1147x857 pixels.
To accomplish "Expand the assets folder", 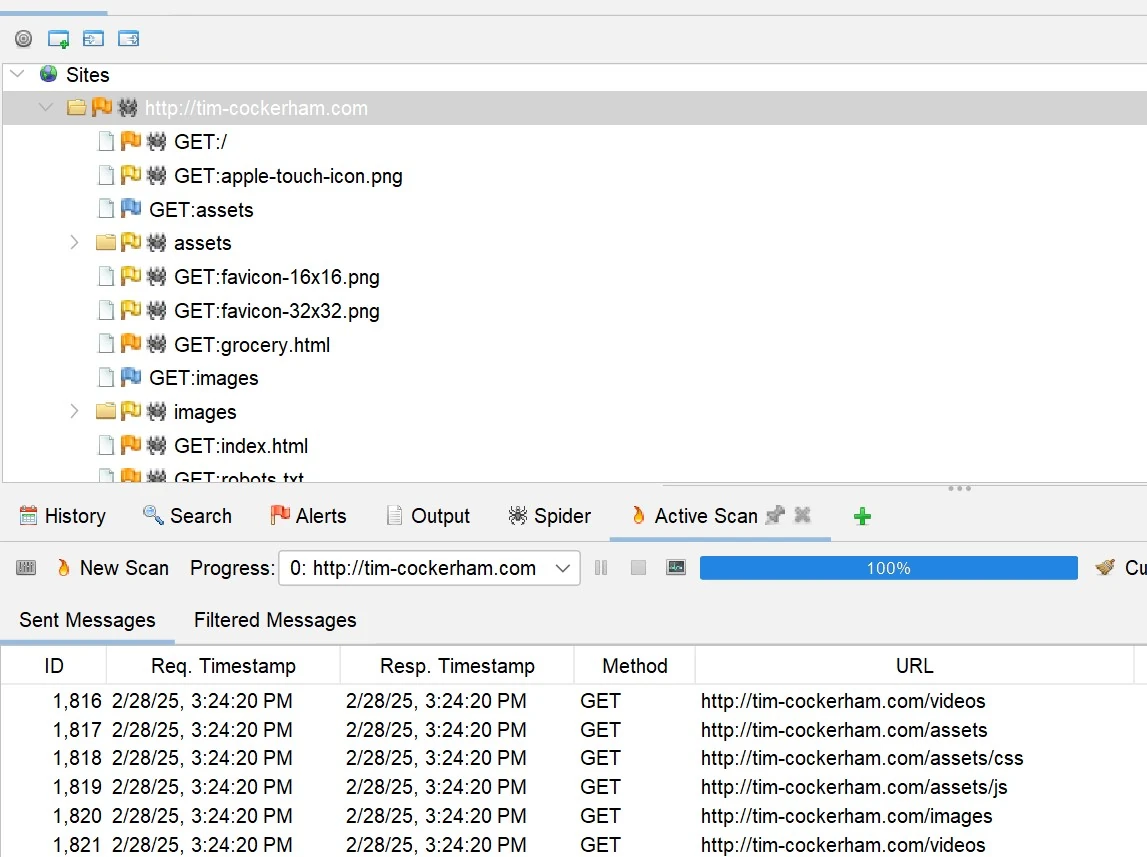I will click(x=73, y=243).
